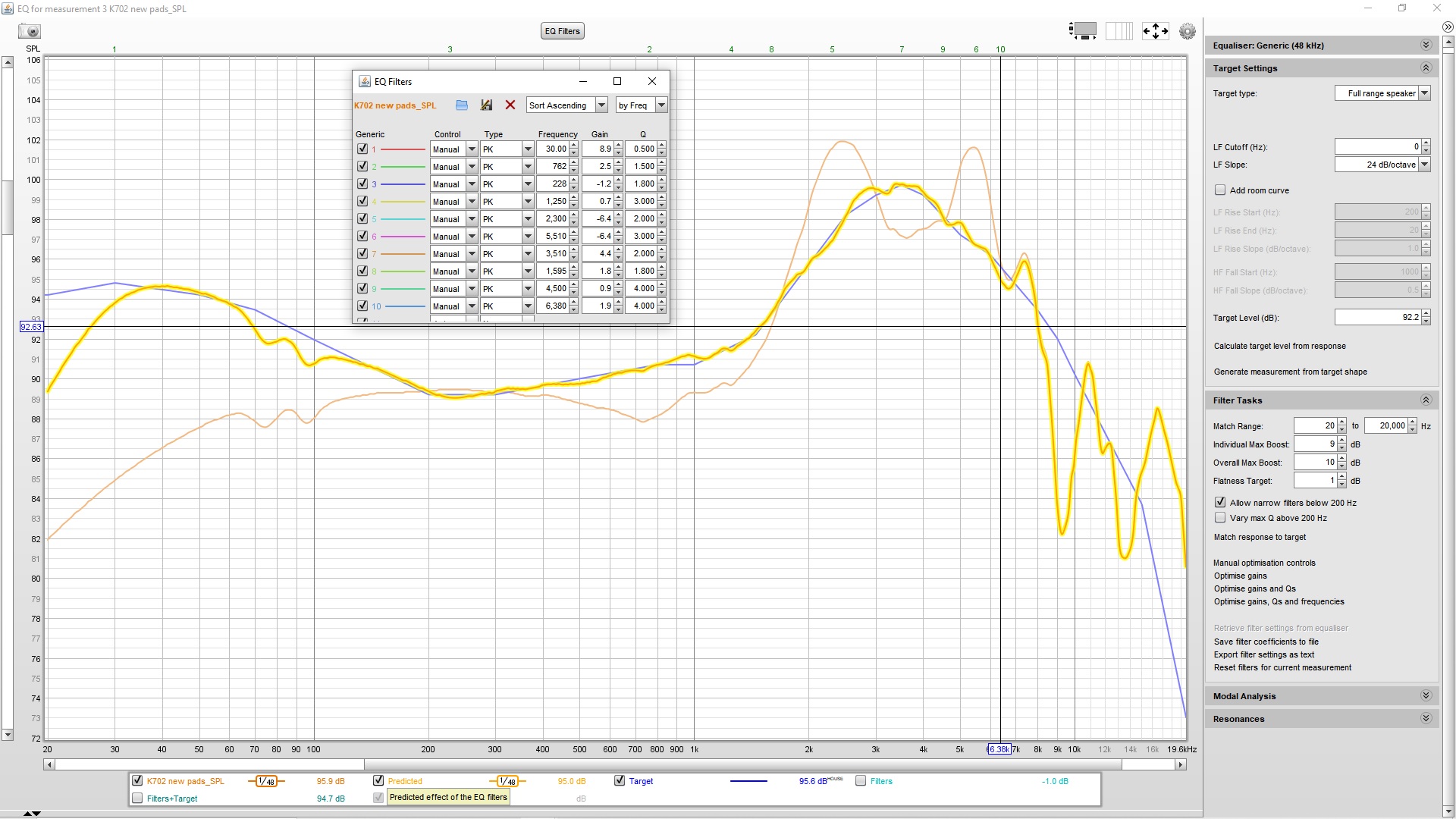Viewport: 1456px width, 819px height.
Task: Click filter 5 gain field -6.4
Action: click(x=598, y=218)
